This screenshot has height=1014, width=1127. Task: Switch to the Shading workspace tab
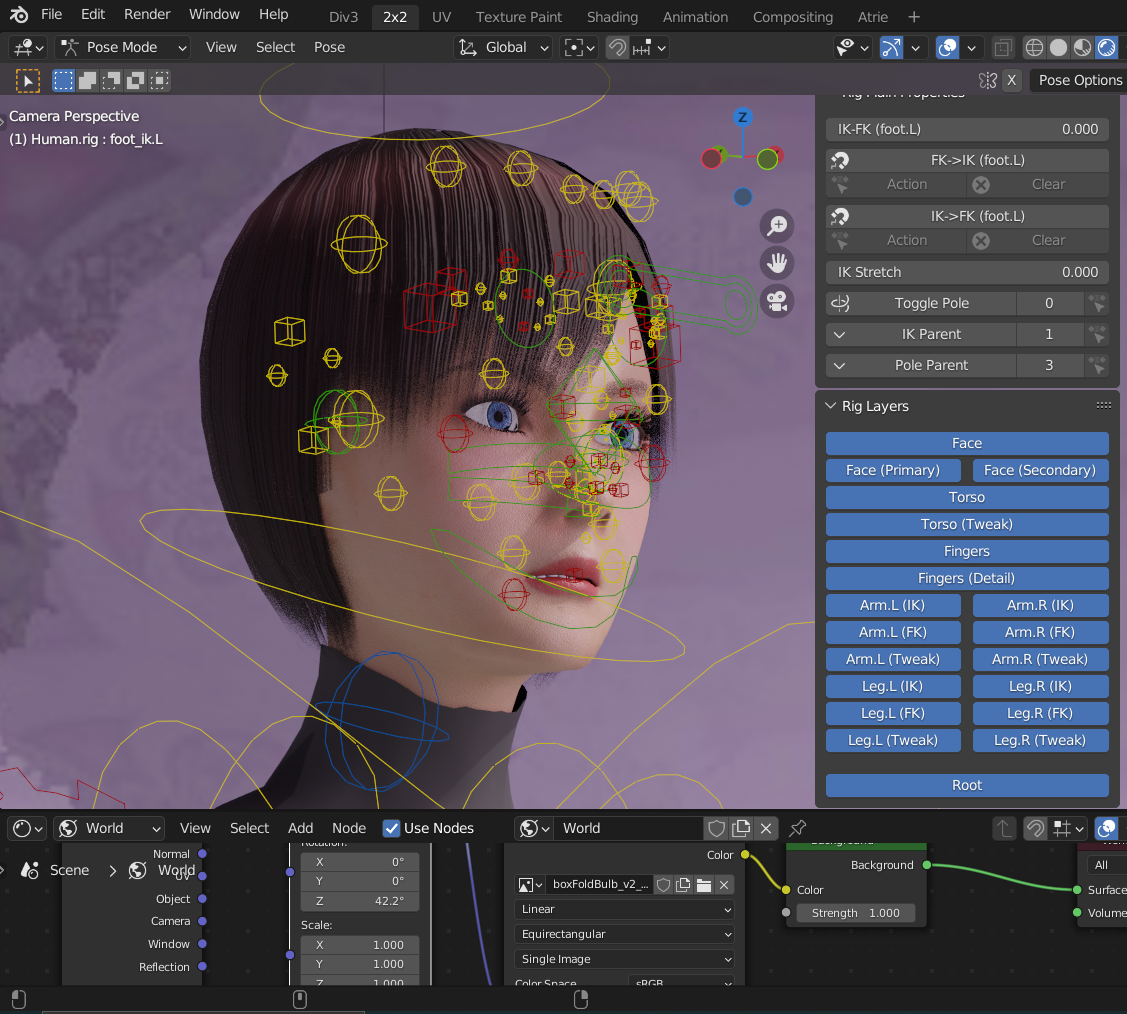(612, 16)
